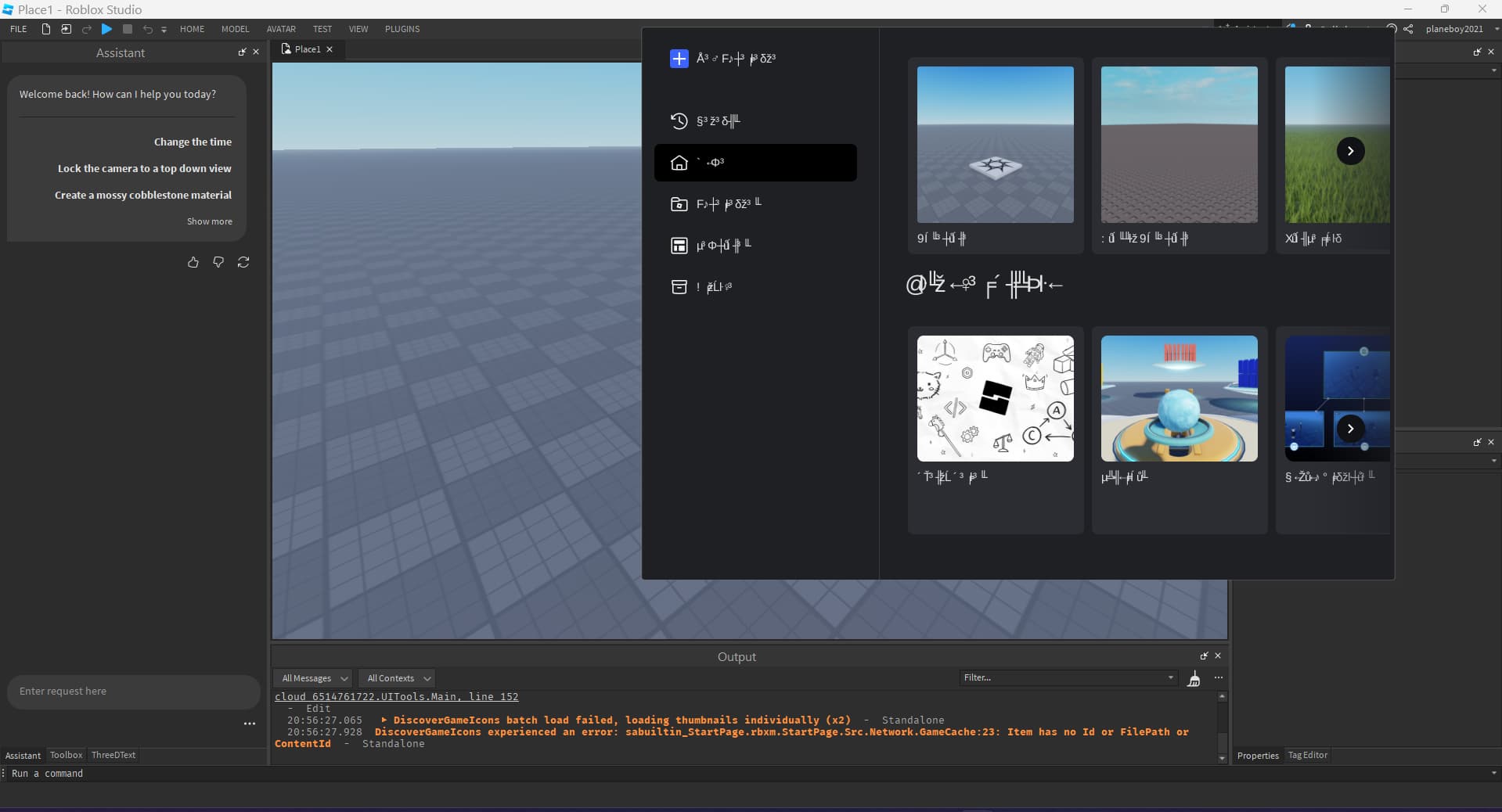This screenshot has width=1502, height=812.
Task: Clear the Output with the broom icon
Action: click(x=1194, y=678)
